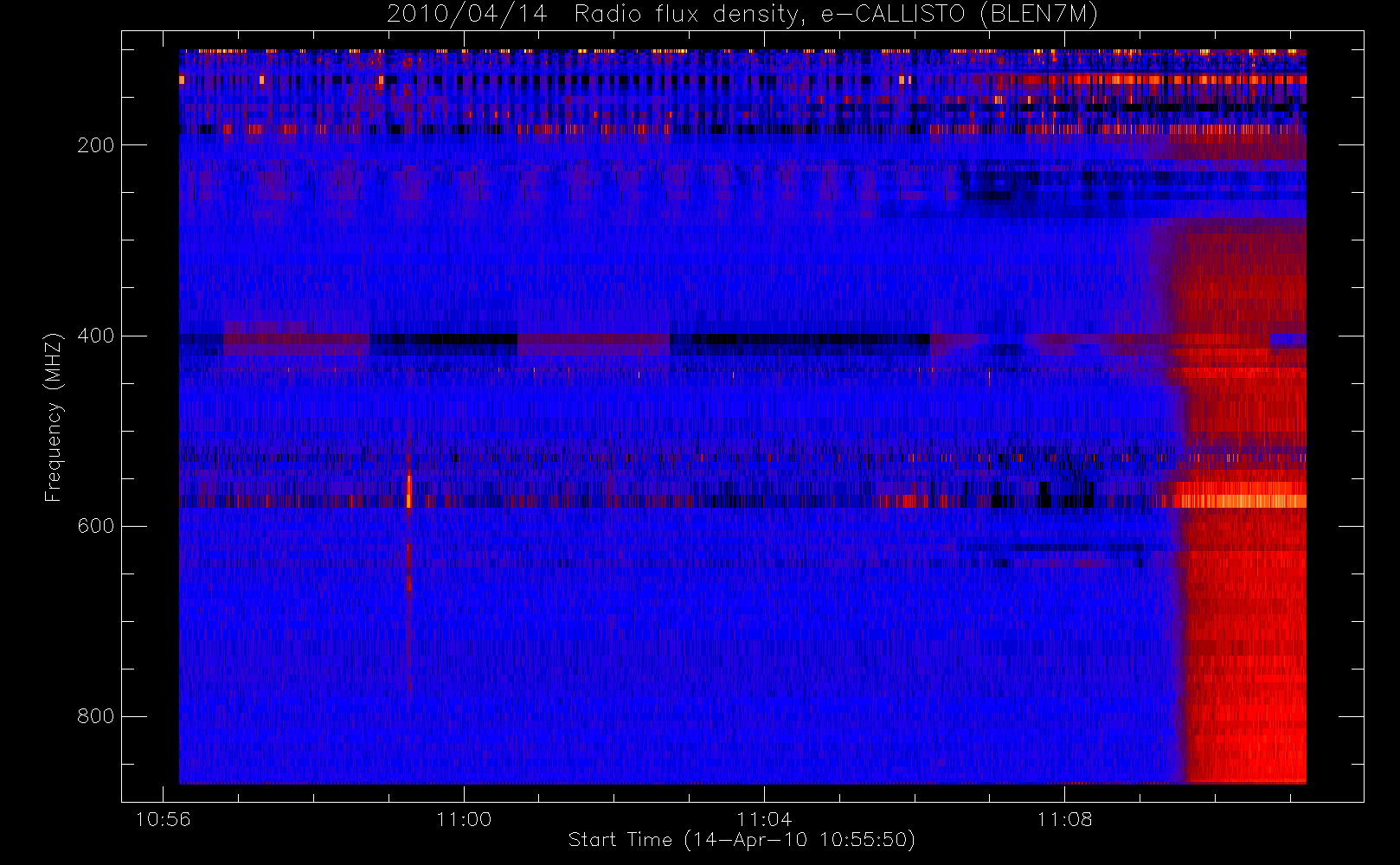This screenshot has width=1400, height=865.
Task: Click the '200' frequency tick label
Action: pos(96,145)
